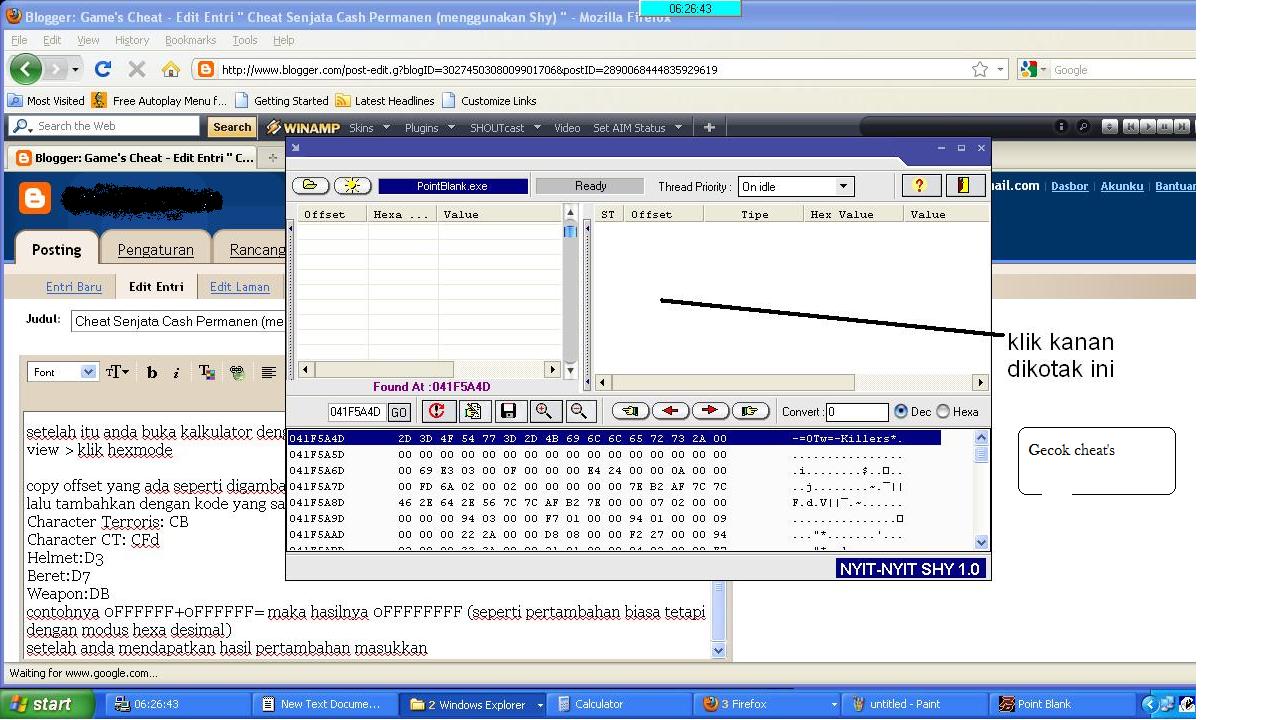Click the sun-shaped process icon in SHY
Image resolution: width=1280 pixels, height=720 pixels.
(x=352, y=185)
